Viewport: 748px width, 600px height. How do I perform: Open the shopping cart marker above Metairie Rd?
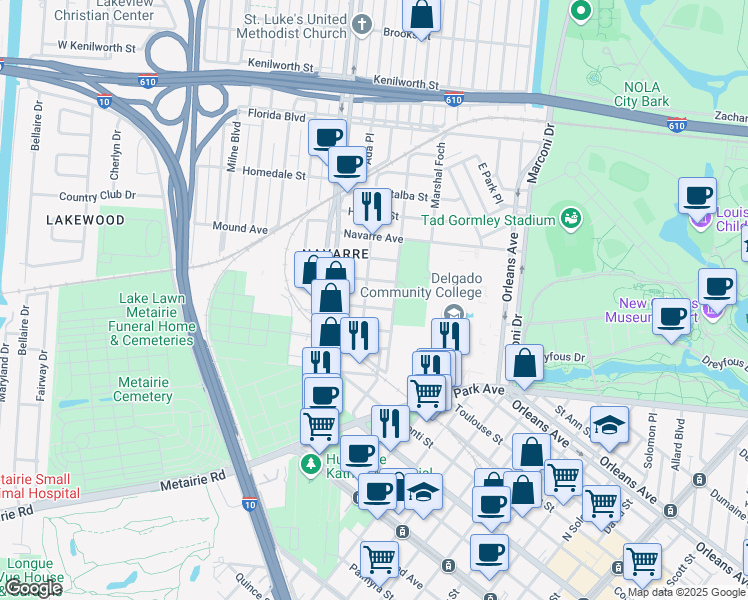(x=319, y=427)
